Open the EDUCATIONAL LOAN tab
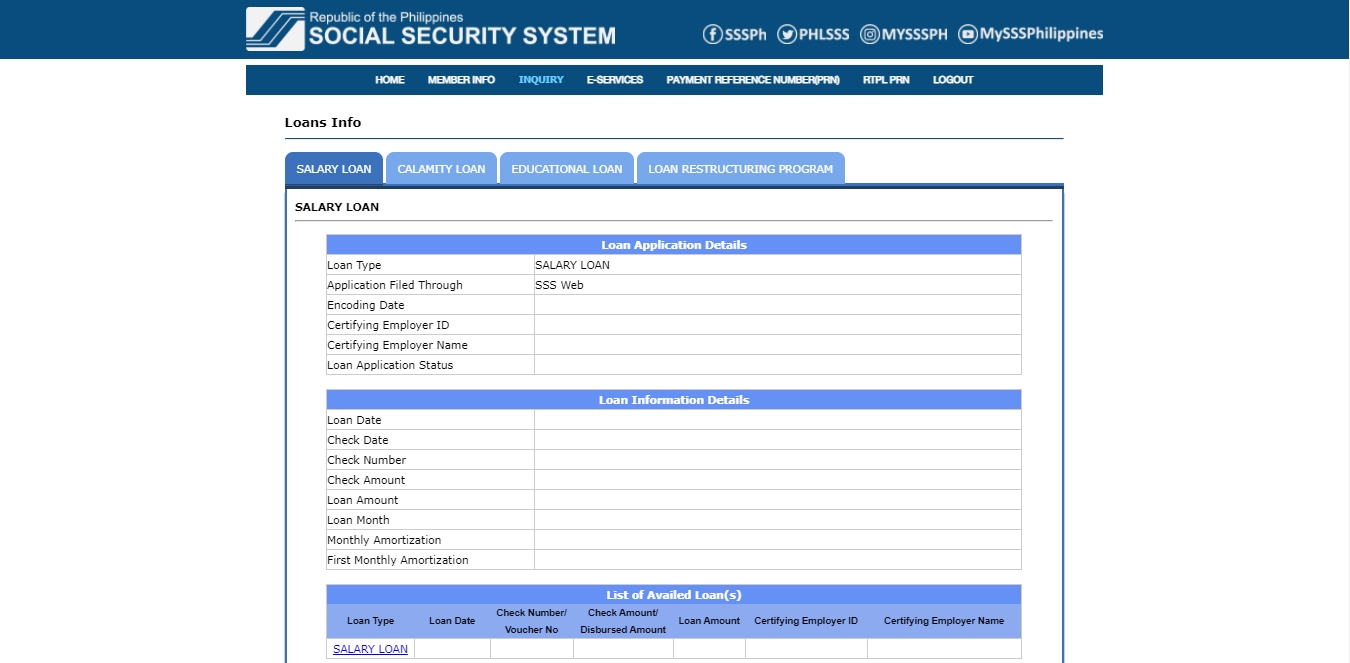Screen dimensions: 1350x663 tap(567, 168)
